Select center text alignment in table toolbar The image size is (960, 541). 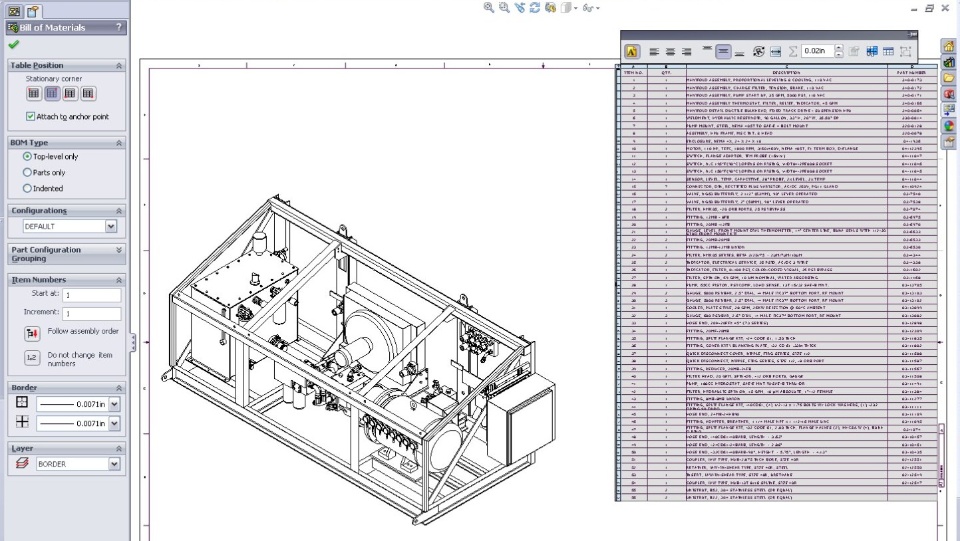(670, 51)
